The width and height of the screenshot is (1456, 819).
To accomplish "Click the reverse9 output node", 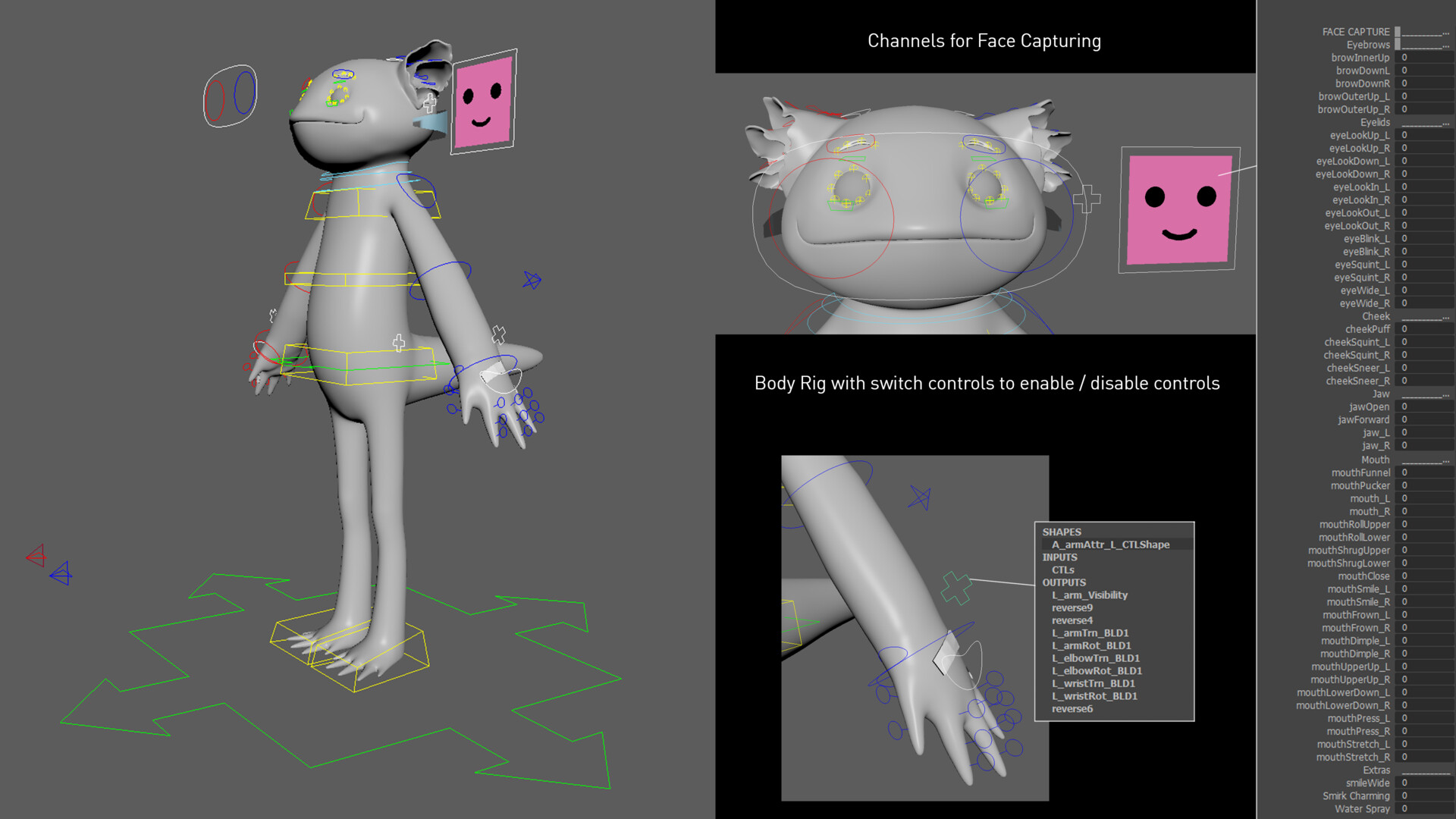I will coord(1072,607).
